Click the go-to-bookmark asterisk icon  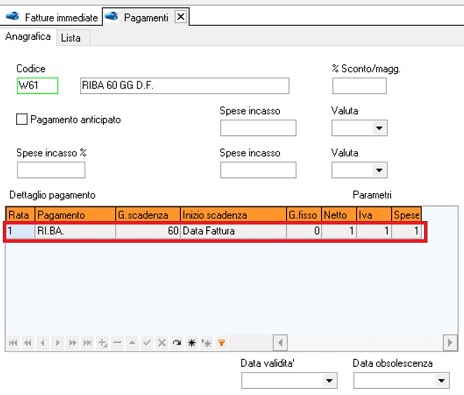point(207,343)
